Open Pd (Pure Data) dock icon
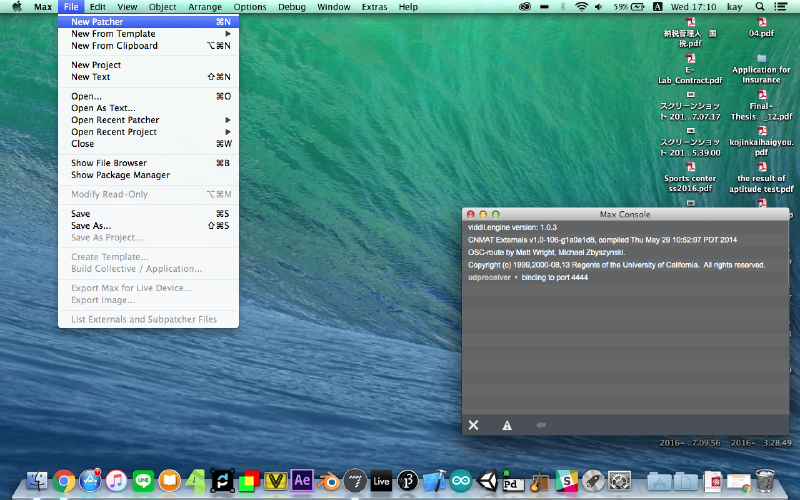The width and height of the screenshot is (800, 500). (x=512, y=481)
